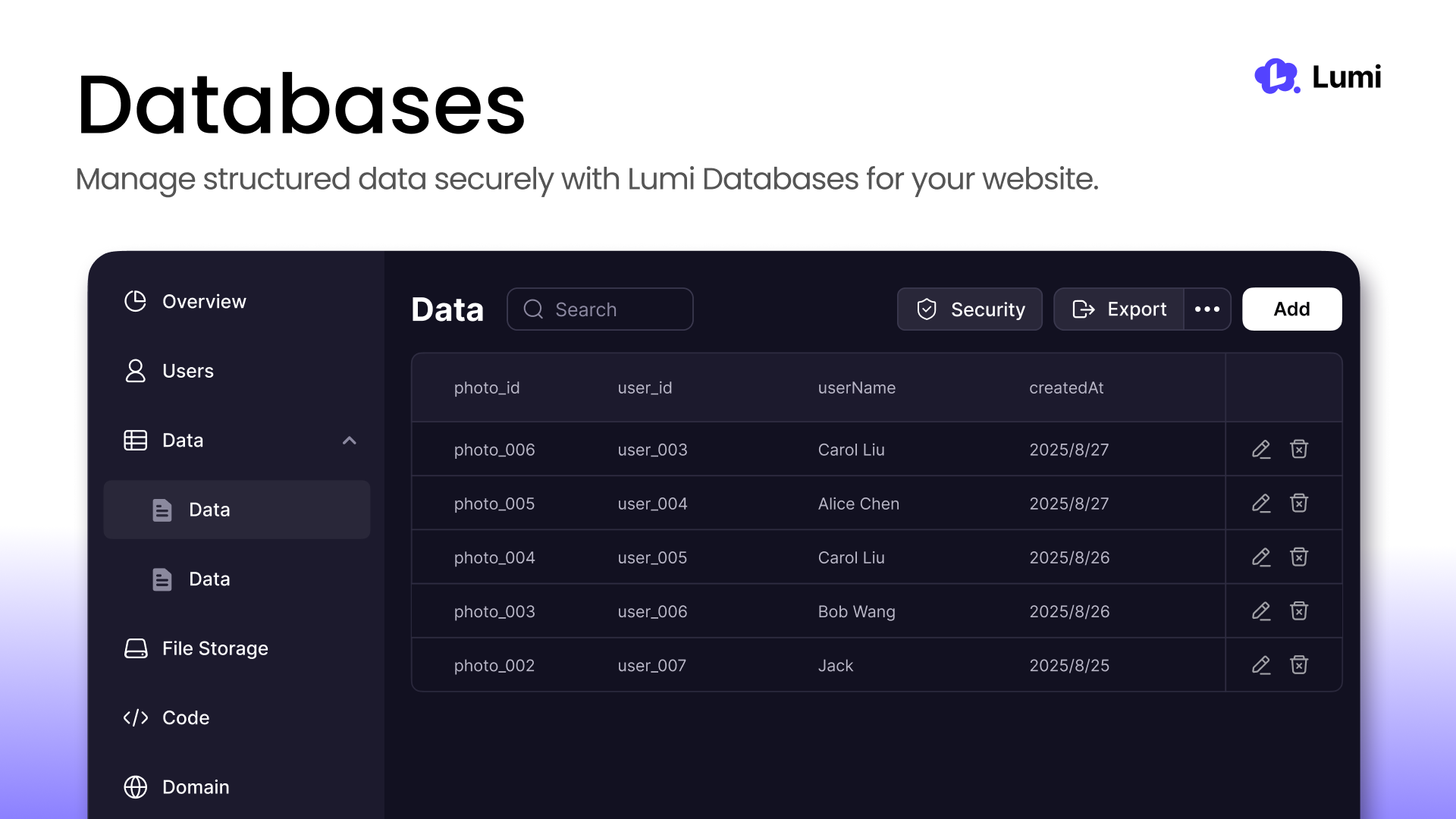Click the Lumi logo icon
The image size is (1456, 819).
pos(1277,77)
